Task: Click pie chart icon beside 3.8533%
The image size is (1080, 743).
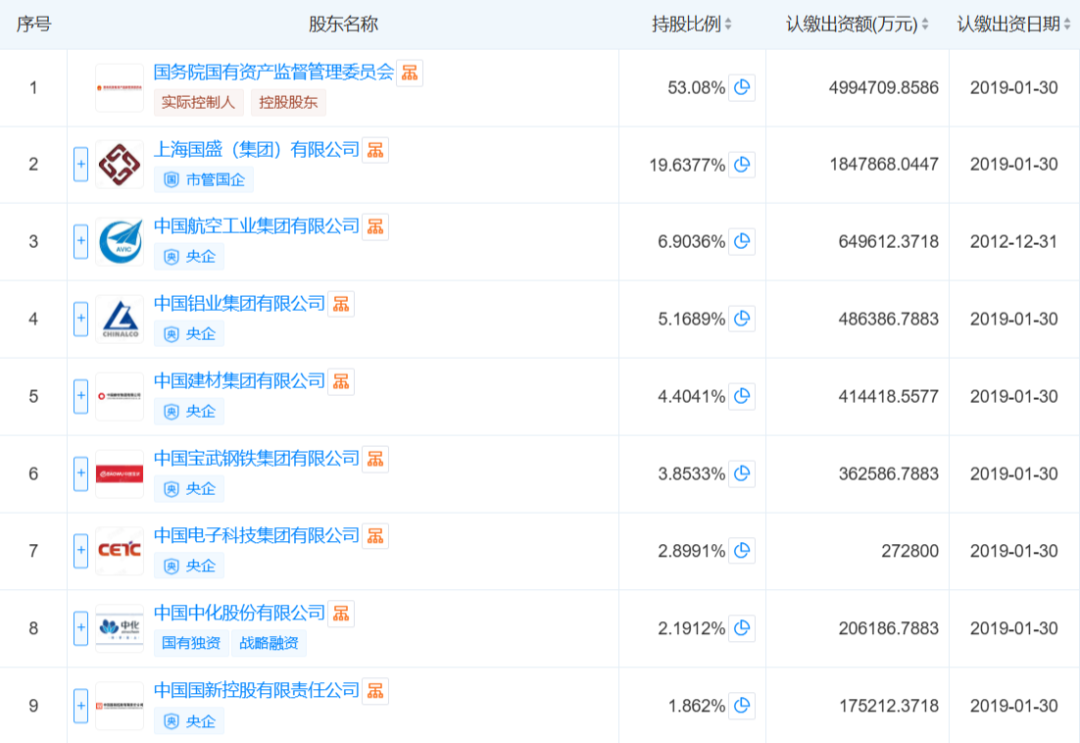Action: tap(742, 474)
